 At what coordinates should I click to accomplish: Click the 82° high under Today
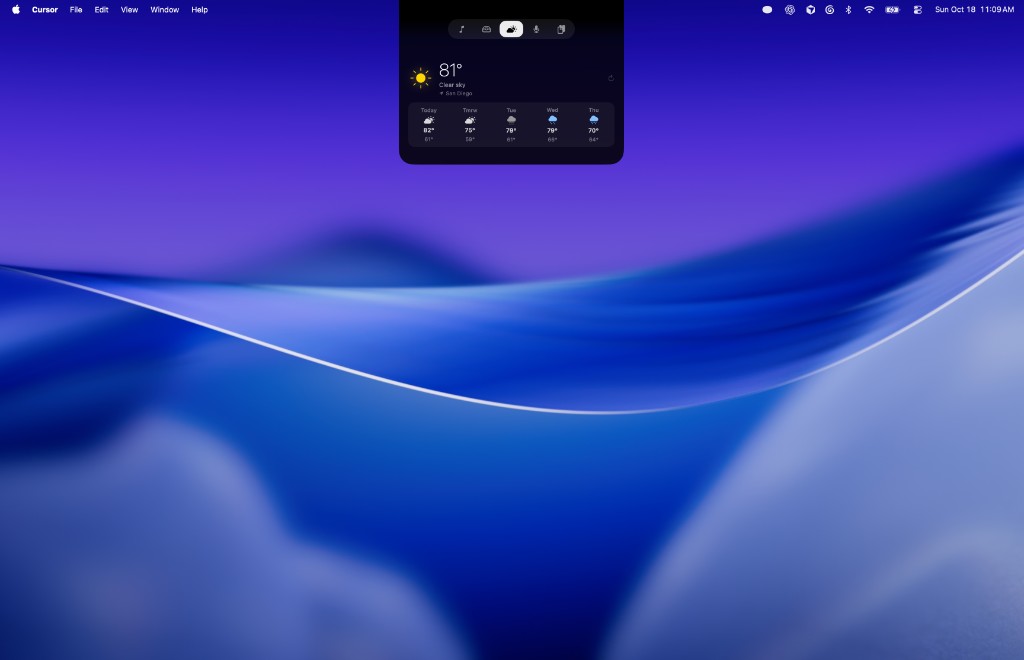point(428,131)
